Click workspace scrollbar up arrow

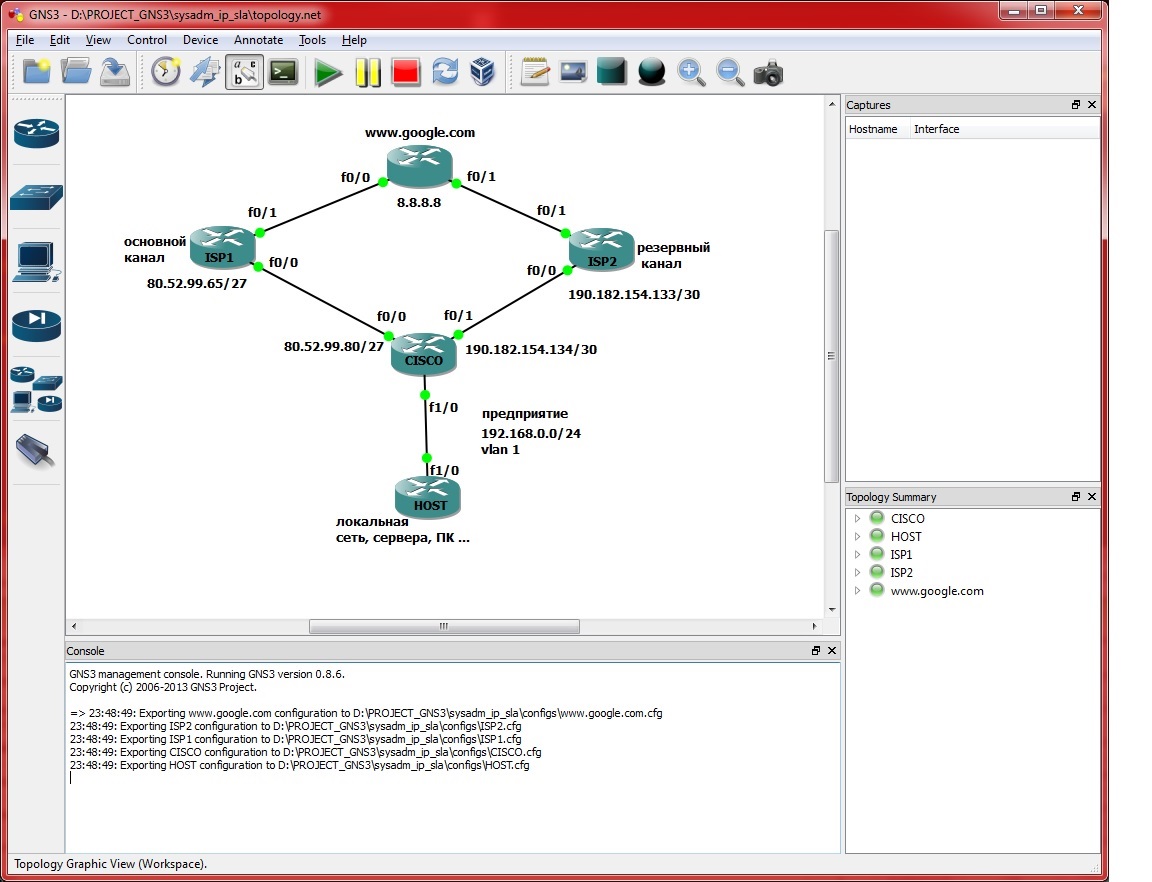832,104
